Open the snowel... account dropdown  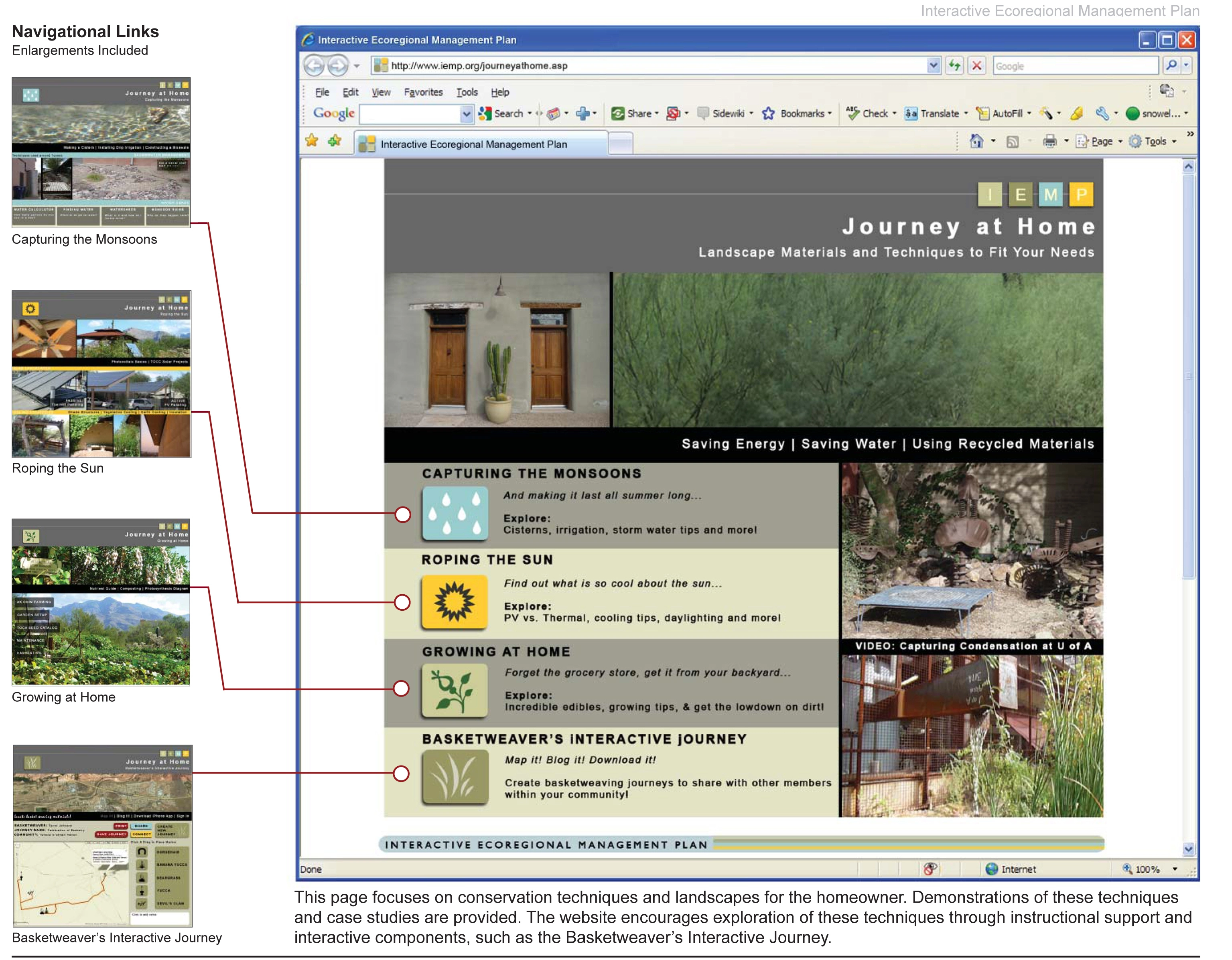pos(1186,113)
